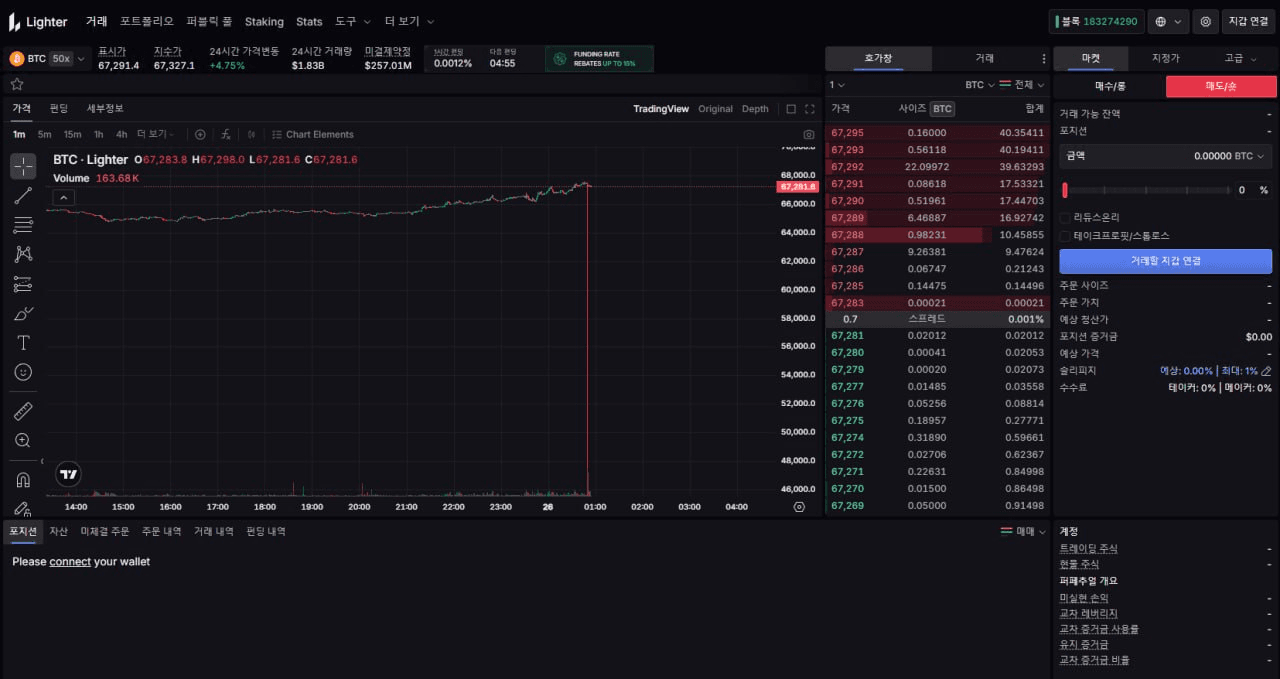Pick the ruler measure tool
Screen dimensions: 1280x679
pos(23,411)
